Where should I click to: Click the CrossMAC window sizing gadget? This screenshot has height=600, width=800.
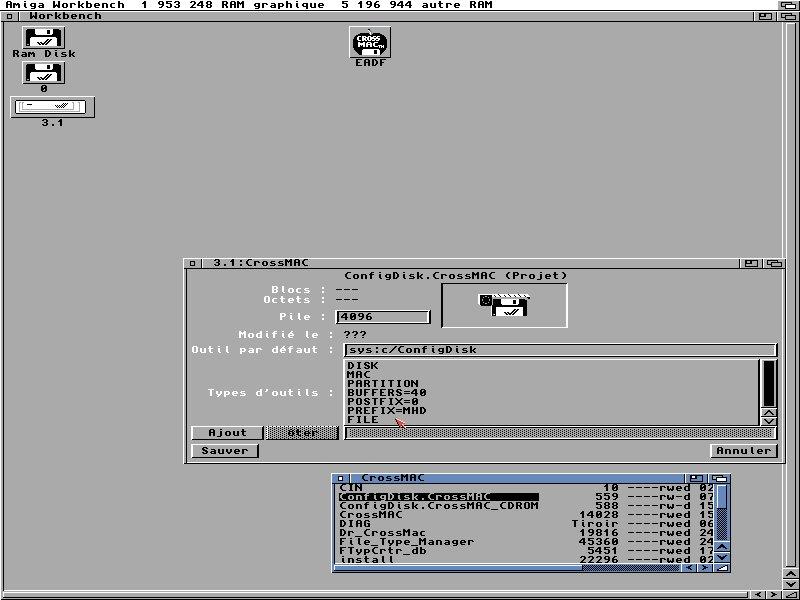722,568
